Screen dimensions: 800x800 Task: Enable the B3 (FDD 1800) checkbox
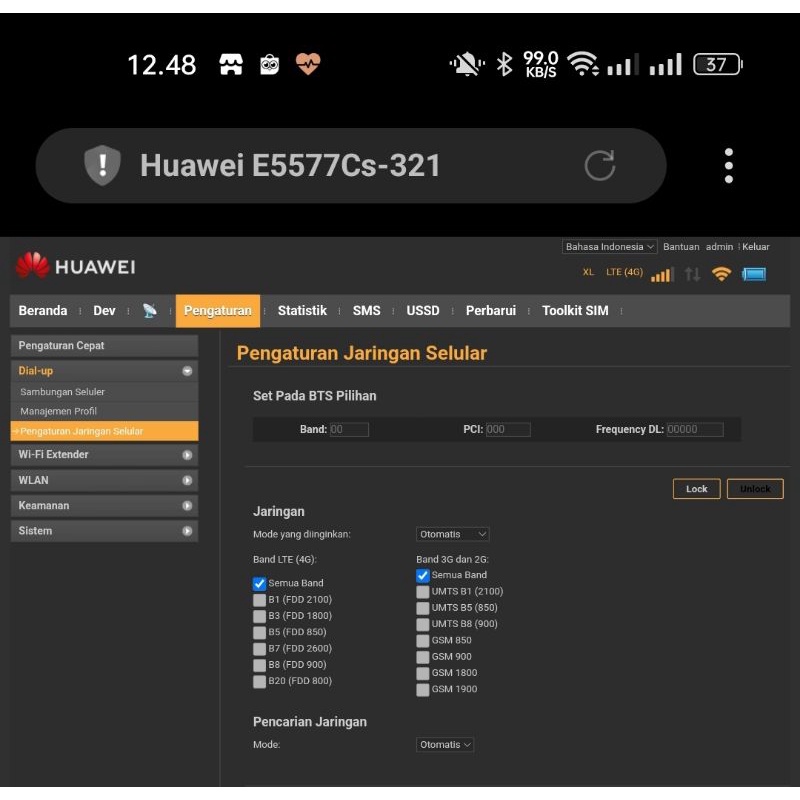point(259,616)
